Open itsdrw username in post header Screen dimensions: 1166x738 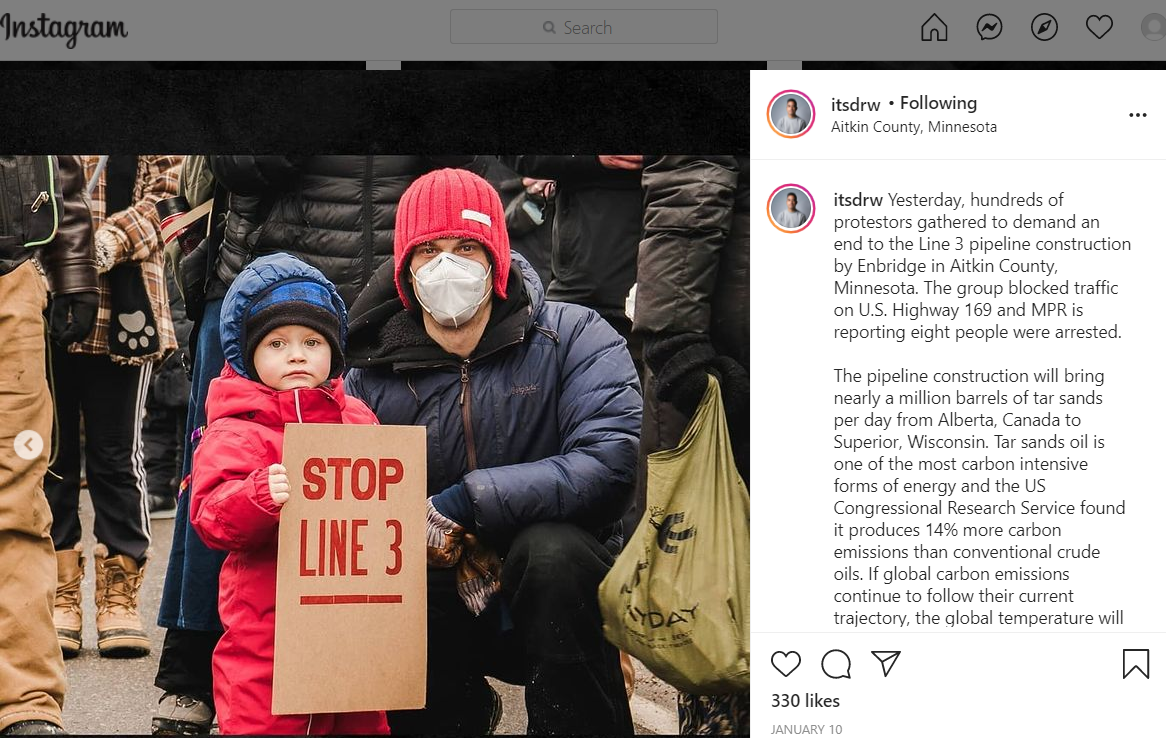tap(855, 105)
